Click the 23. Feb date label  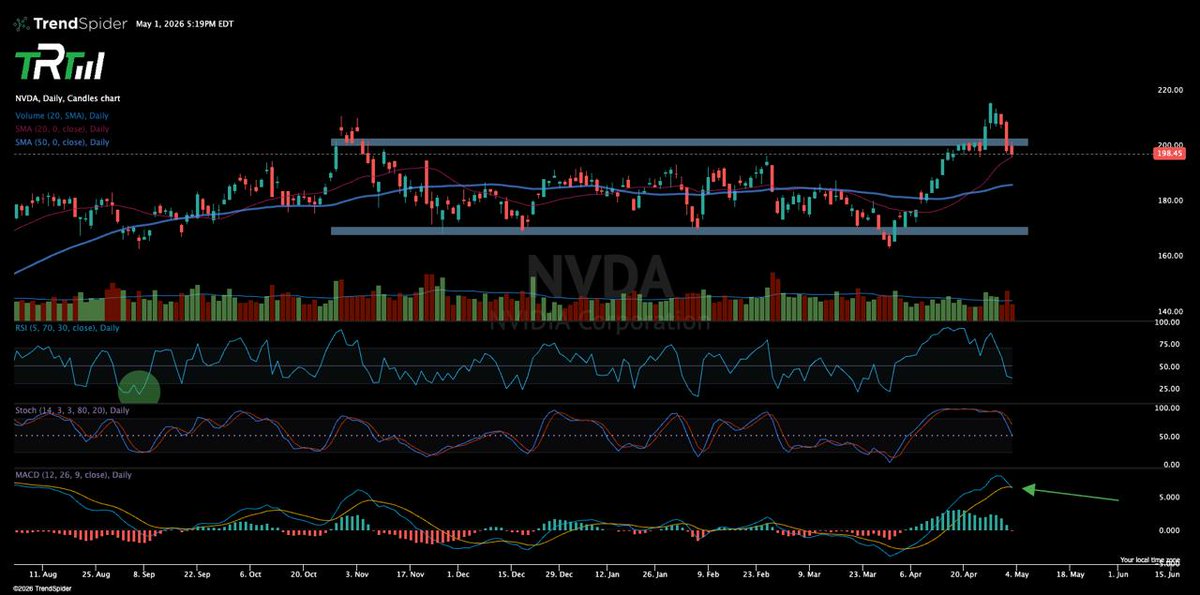[x=755, y=577]
